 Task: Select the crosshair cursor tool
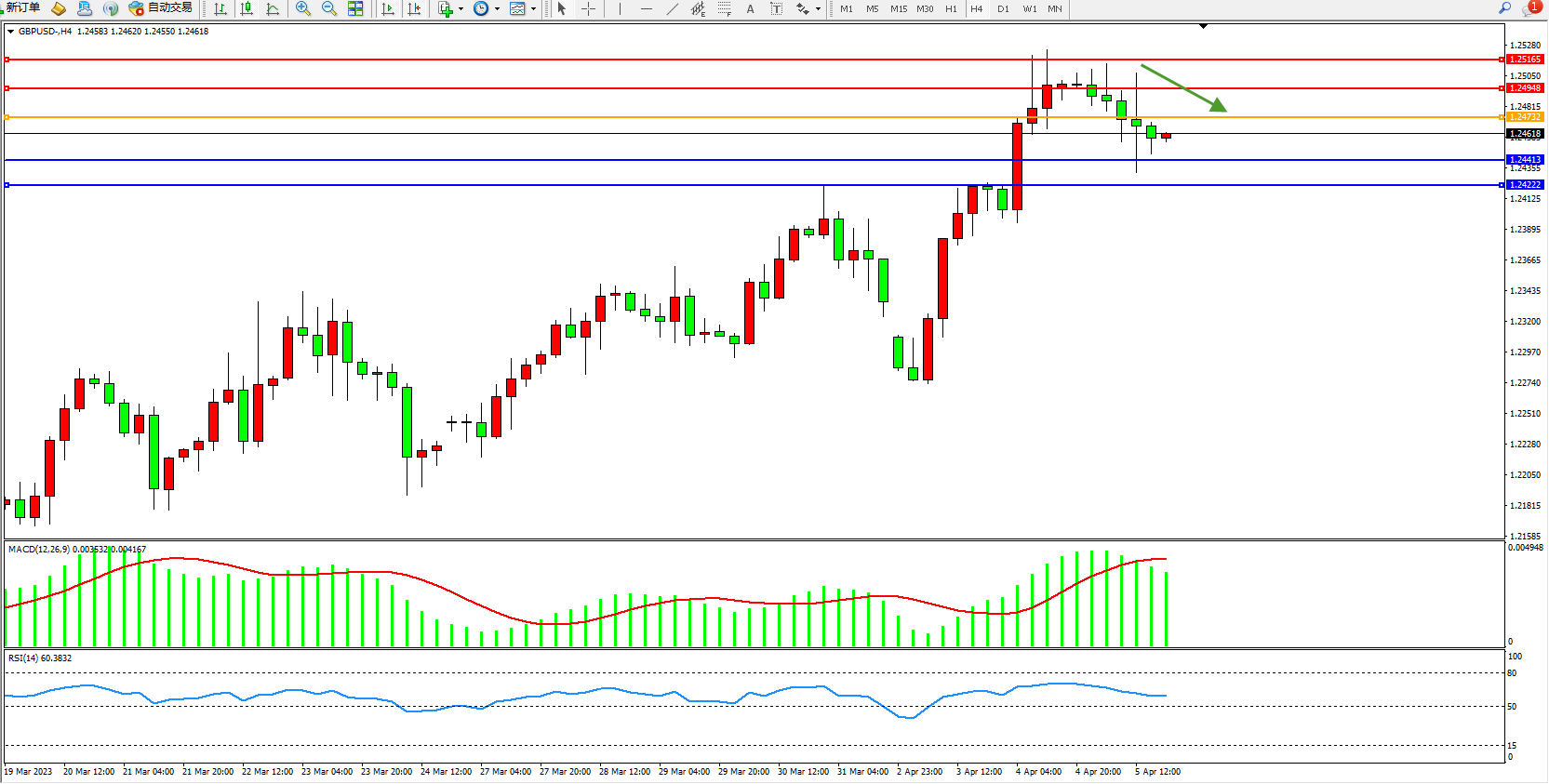click(x=588, y=8)
